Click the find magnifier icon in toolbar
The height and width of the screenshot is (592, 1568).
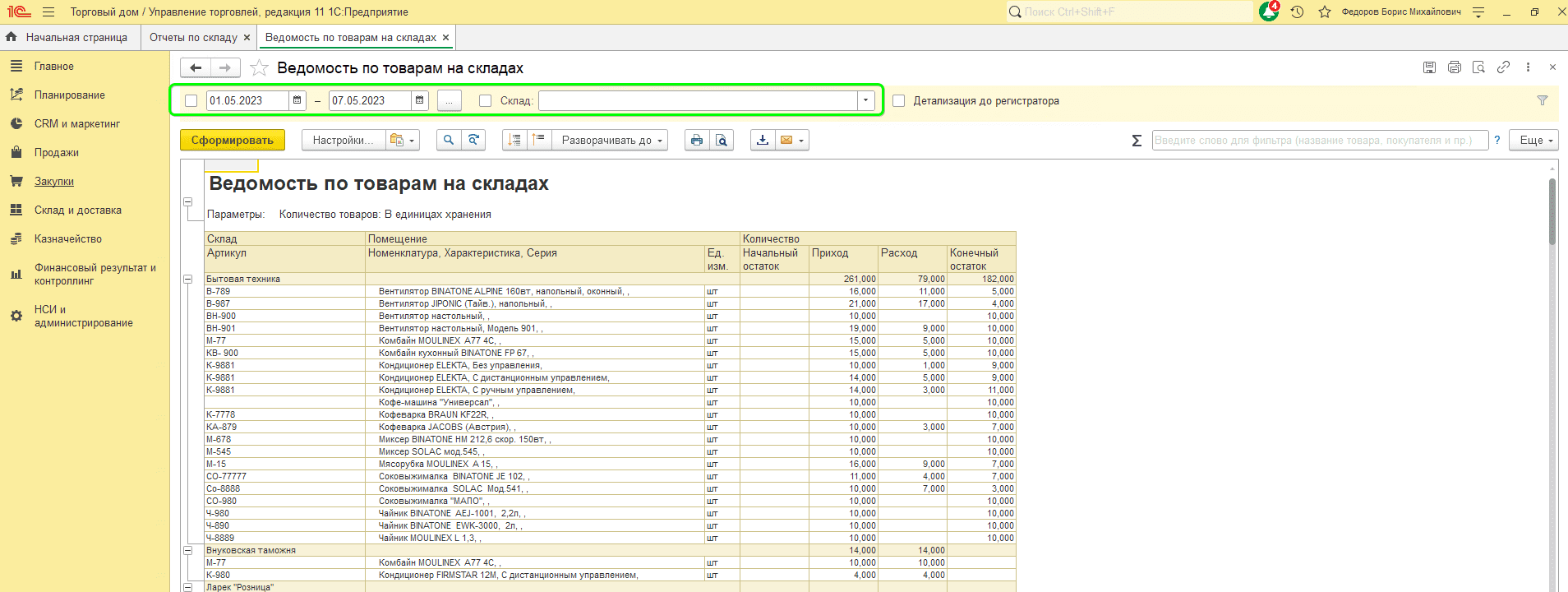pos(449,140)
